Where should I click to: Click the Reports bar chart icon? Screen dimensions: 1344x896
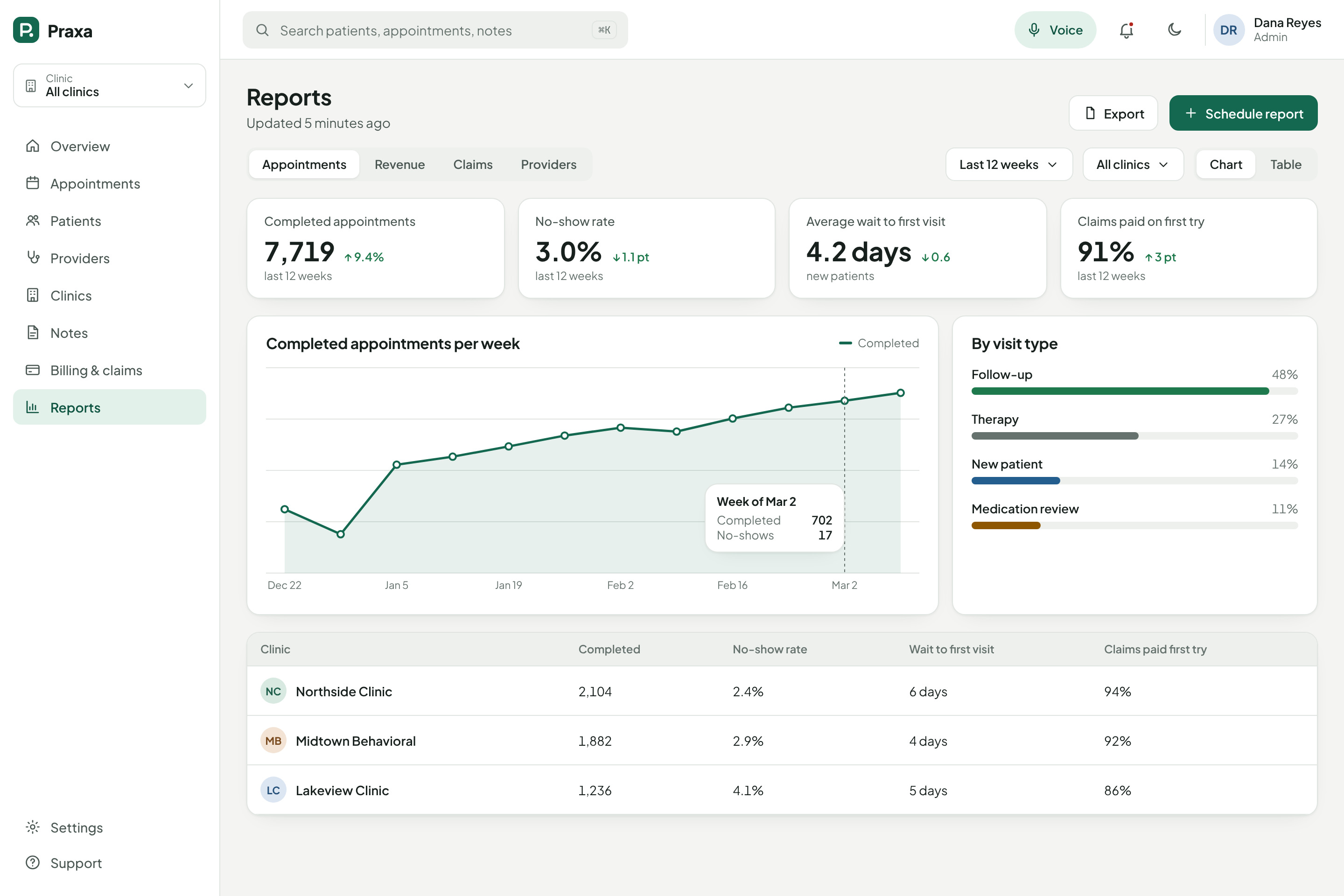click(33, 407)
